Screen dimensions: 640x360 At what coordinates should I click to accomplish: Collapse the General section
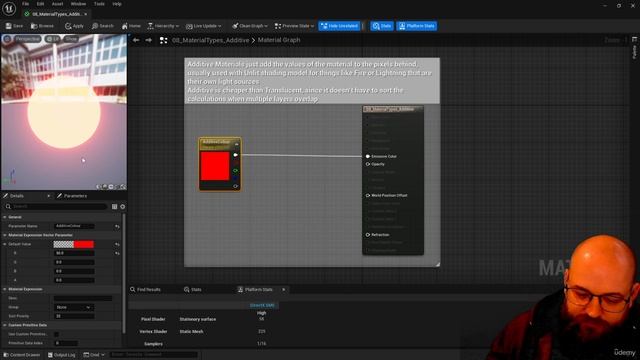[x=4, y=217]
